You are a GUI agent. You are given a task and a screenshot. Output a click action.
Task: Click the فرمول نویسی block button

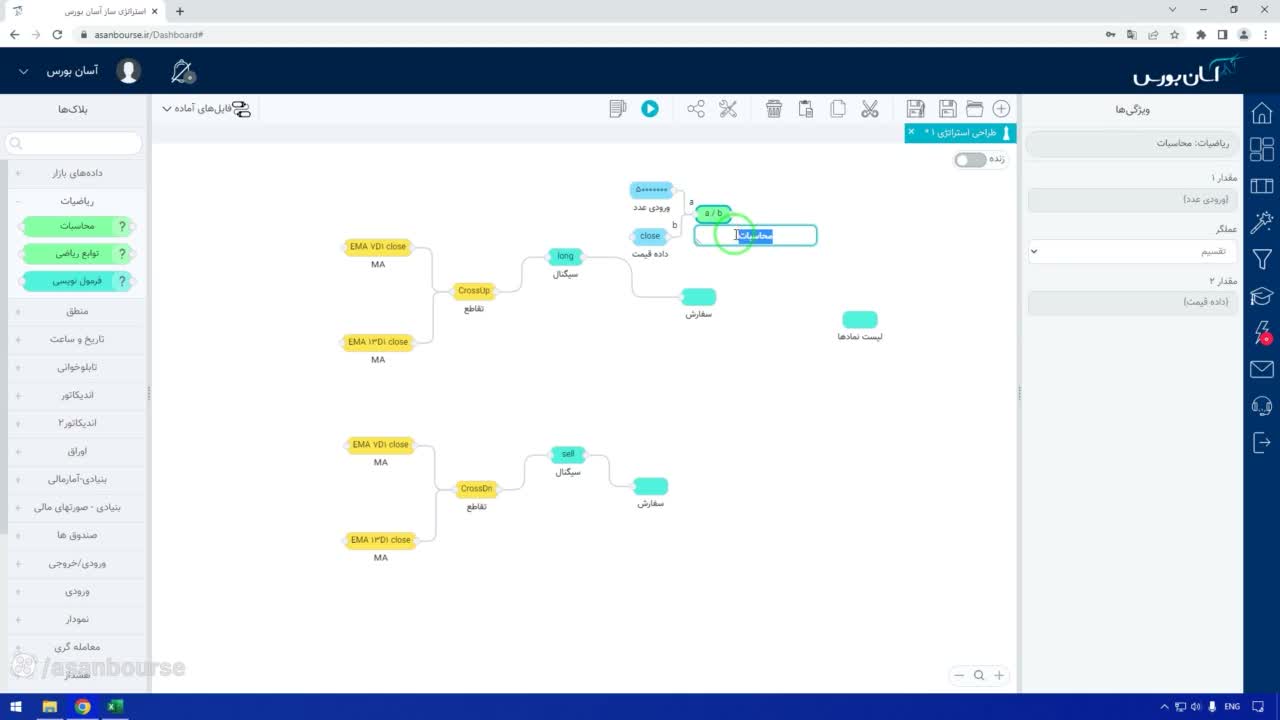pos(77,282)
